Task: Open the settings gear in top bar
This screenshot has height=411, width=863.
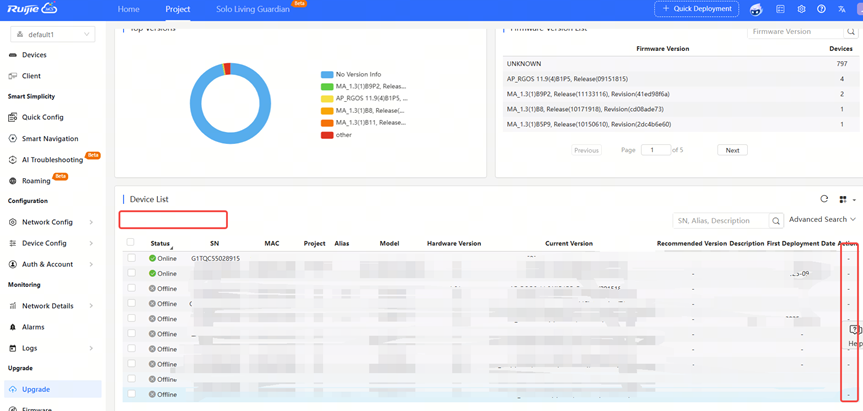Action: pos(801,9)
